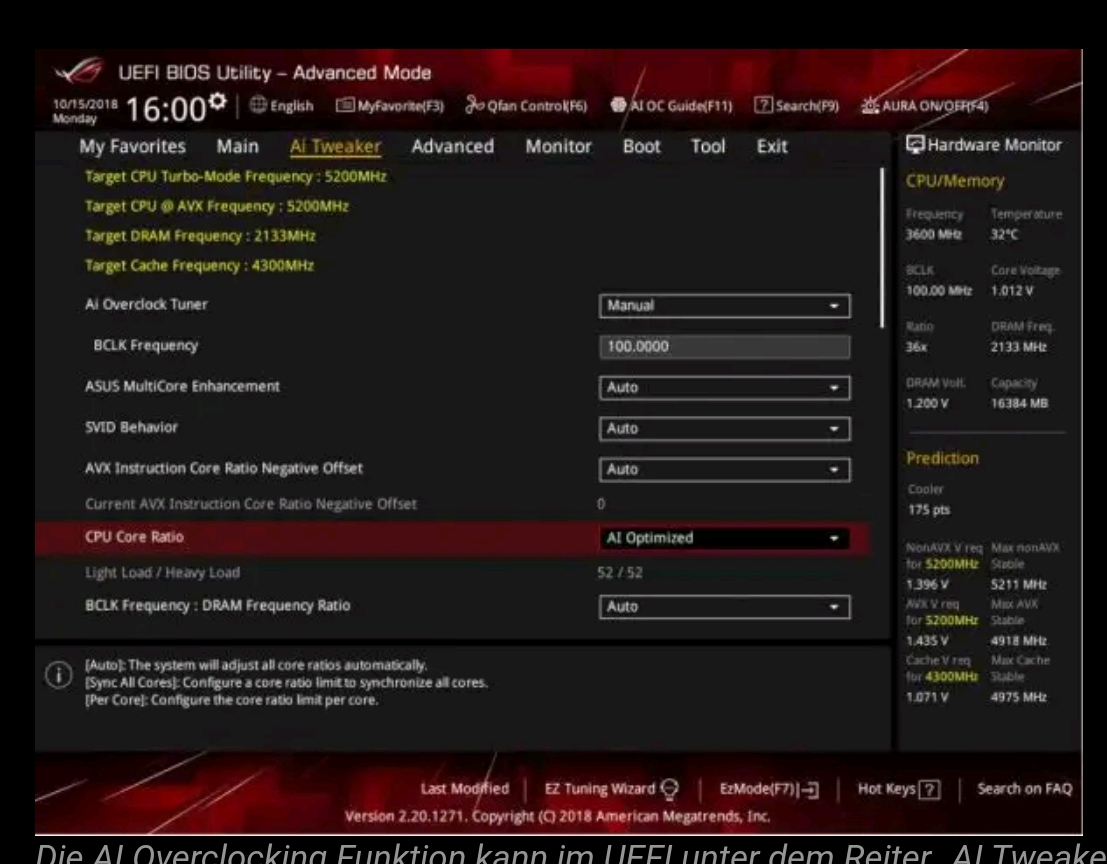The width and height of the screenshot is (1107, 864).
Task: Click the settings list vertical scrollbar
Action: [x=882, y=247]
